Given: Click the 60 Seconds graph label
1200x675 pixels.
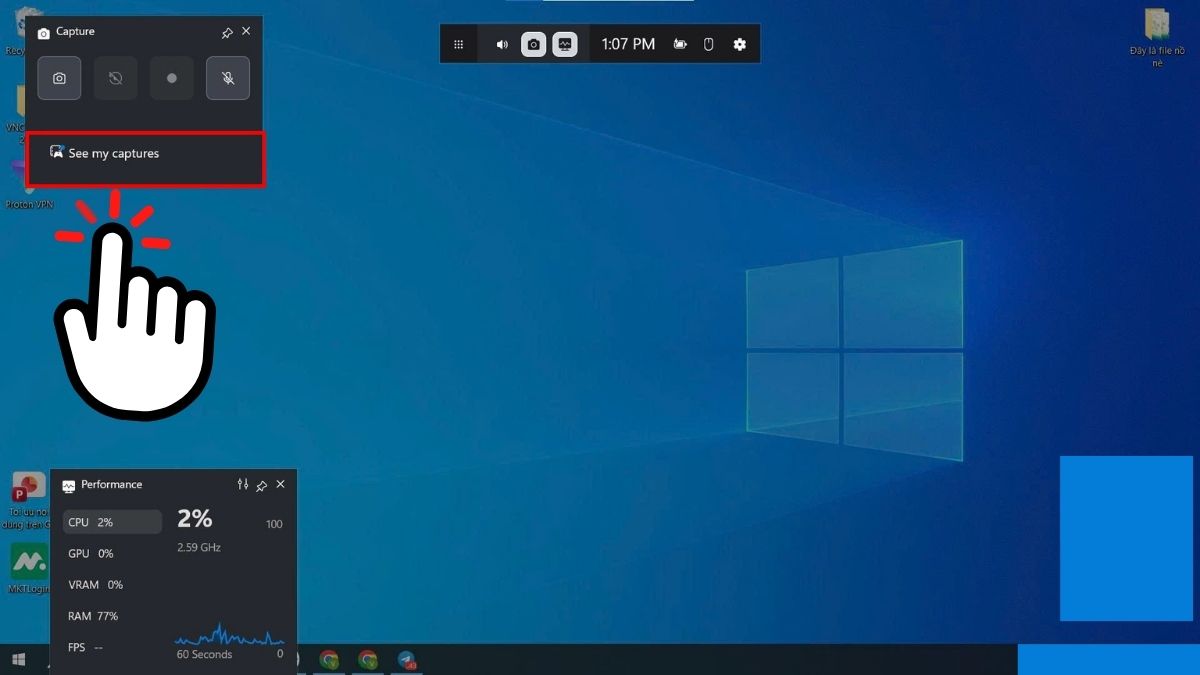Looking at the screenshot, I should (x=205, y=655).
